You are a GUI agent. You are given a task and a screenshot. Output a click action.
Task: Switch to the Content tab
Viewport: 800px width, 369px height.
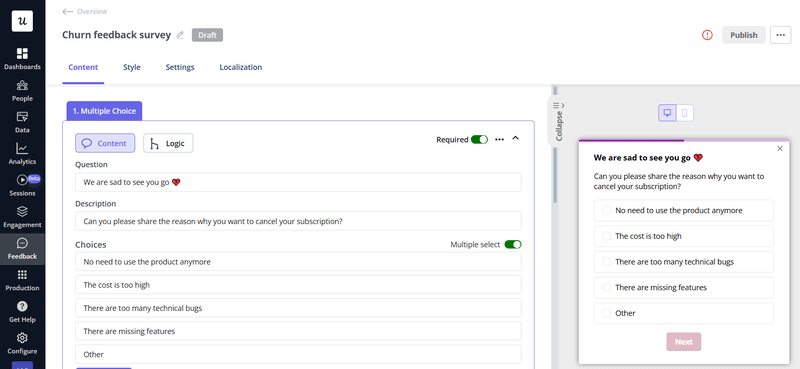tap(83, 67)
